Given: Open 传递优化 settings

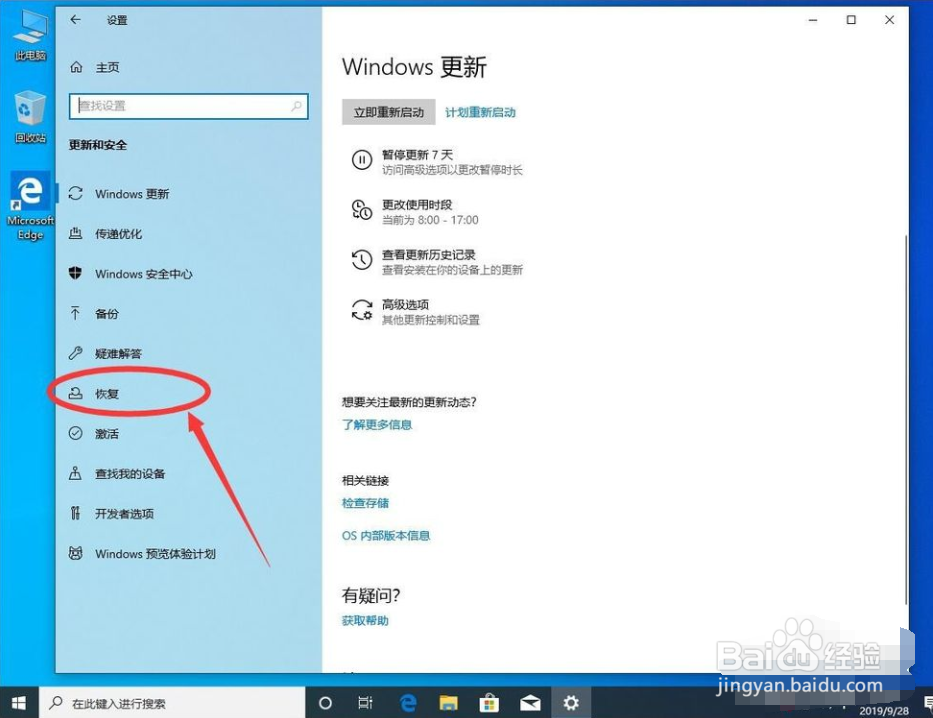Looking at the screenshot, I should click(118, 234).
